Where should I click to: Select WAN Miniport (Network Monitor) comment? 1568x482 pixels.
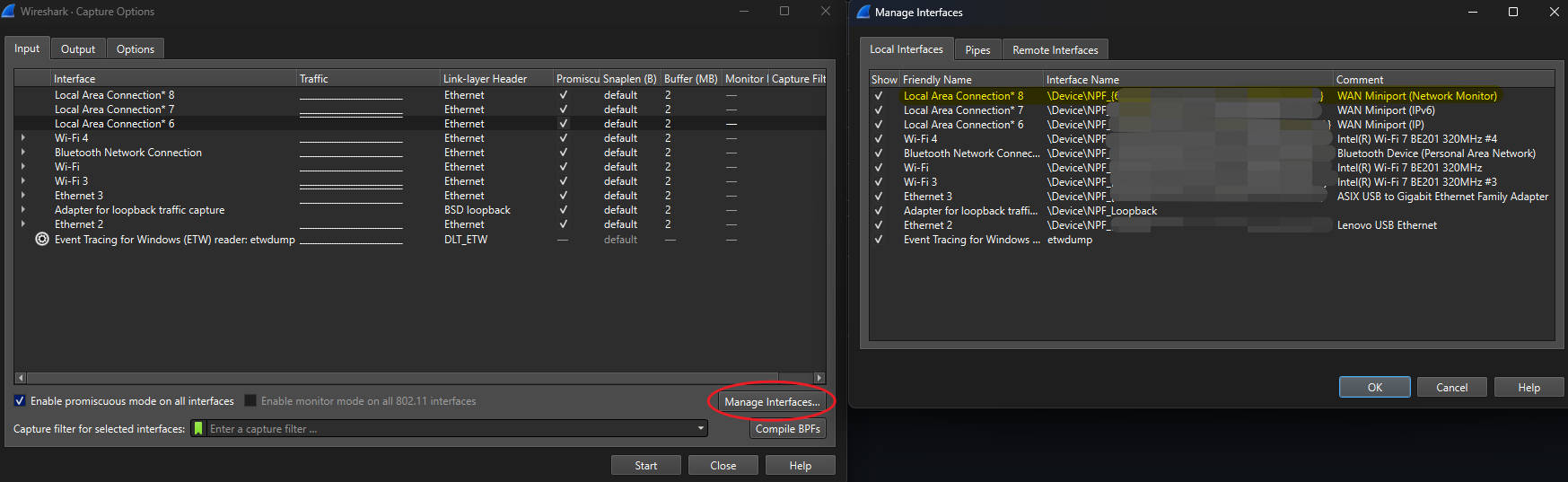[1416, 96]
